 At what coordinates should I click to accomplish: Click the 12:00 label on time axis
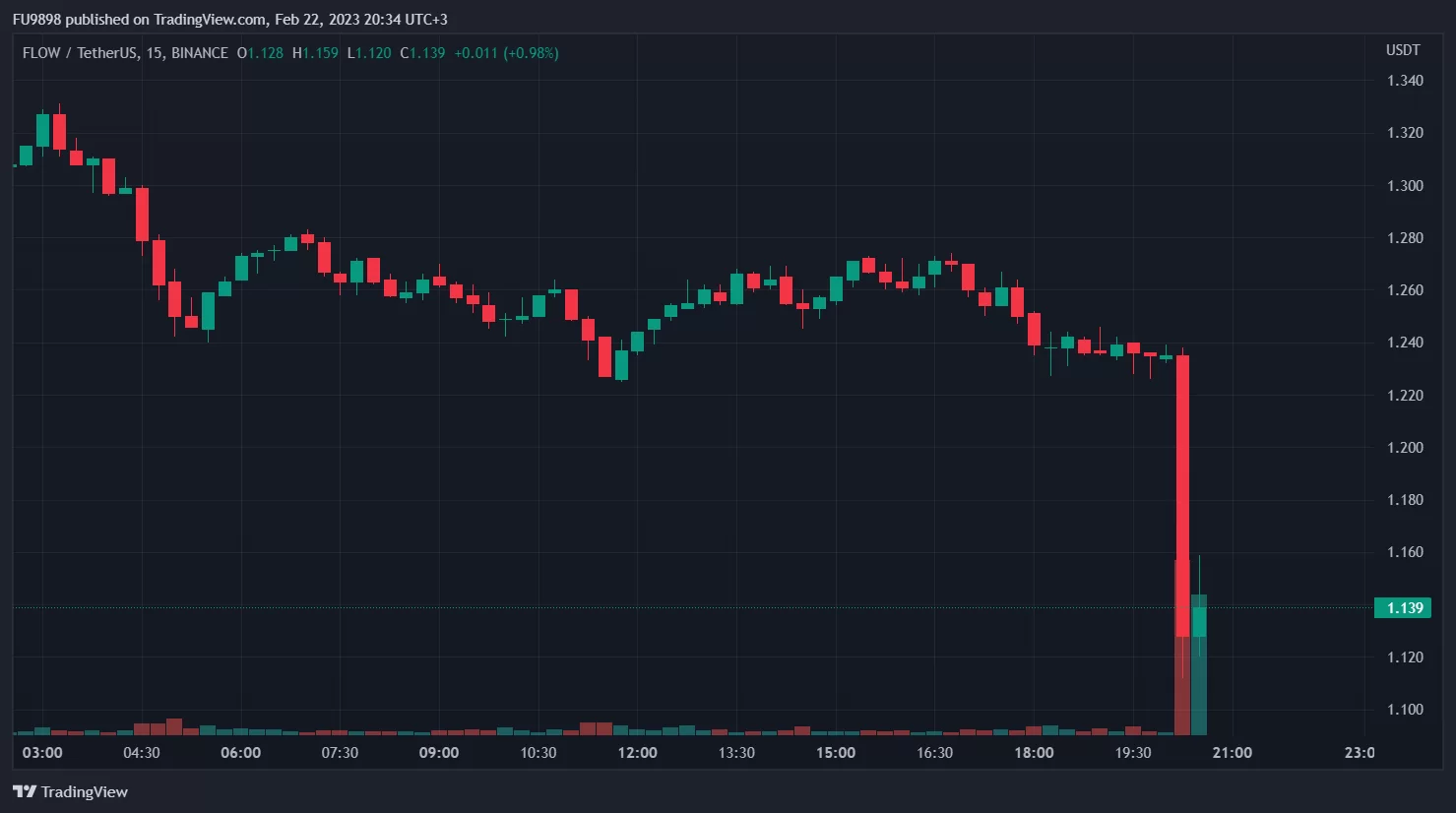pos(637,753)
